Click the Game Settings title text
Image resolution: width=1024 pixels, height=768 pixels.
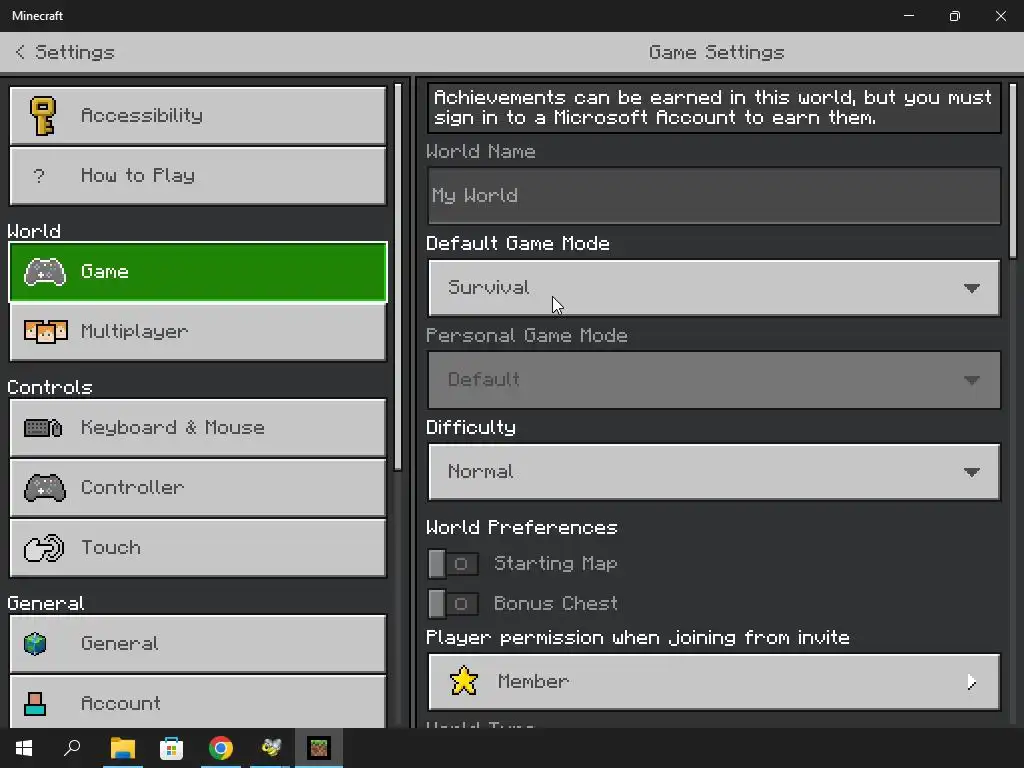716,52
